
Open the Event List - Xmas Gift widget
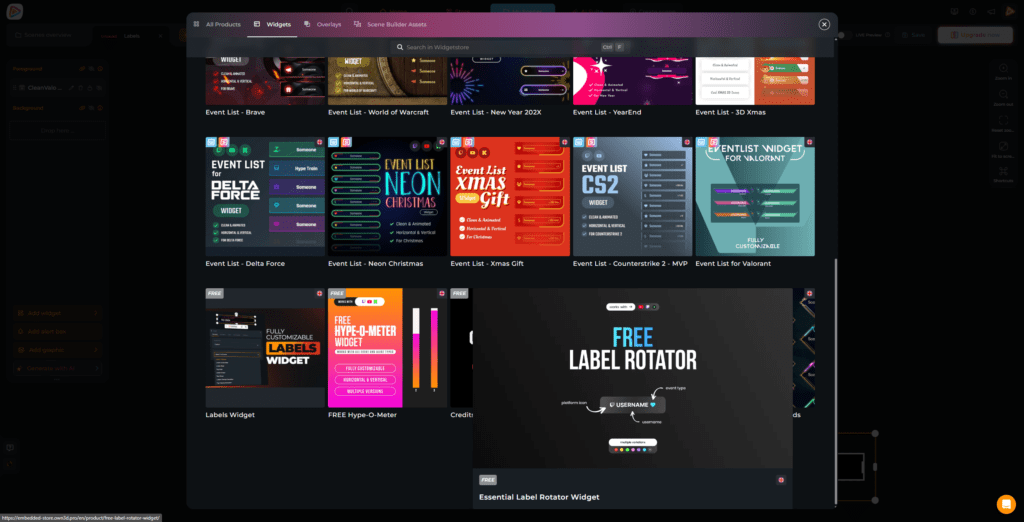[510, 197]
